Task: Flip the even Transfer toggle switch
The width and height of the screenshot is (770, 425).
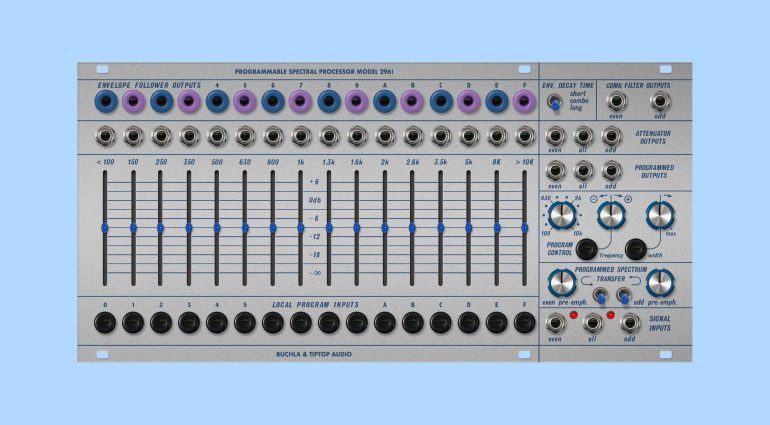Action: pyautogui.click(x=601, y=295)
